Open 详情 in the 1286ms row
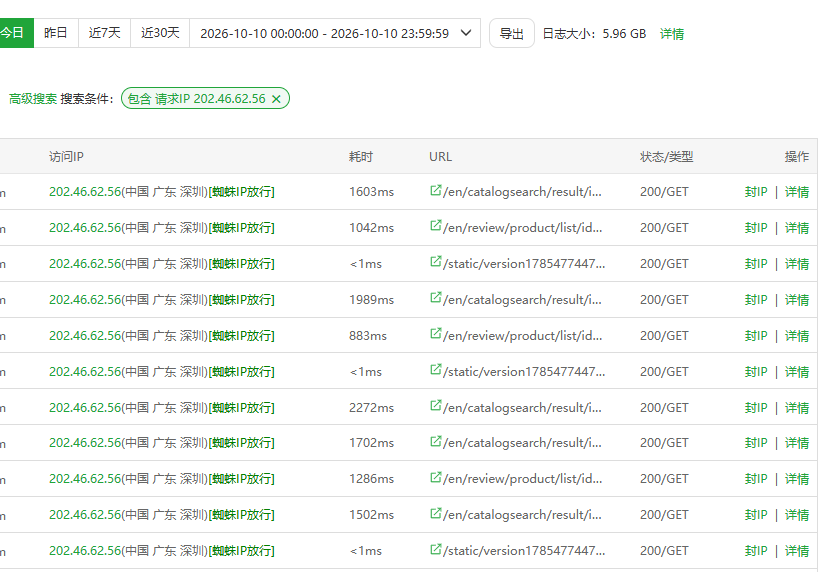This screenshot has width=822, height=572. coord(797,479)
